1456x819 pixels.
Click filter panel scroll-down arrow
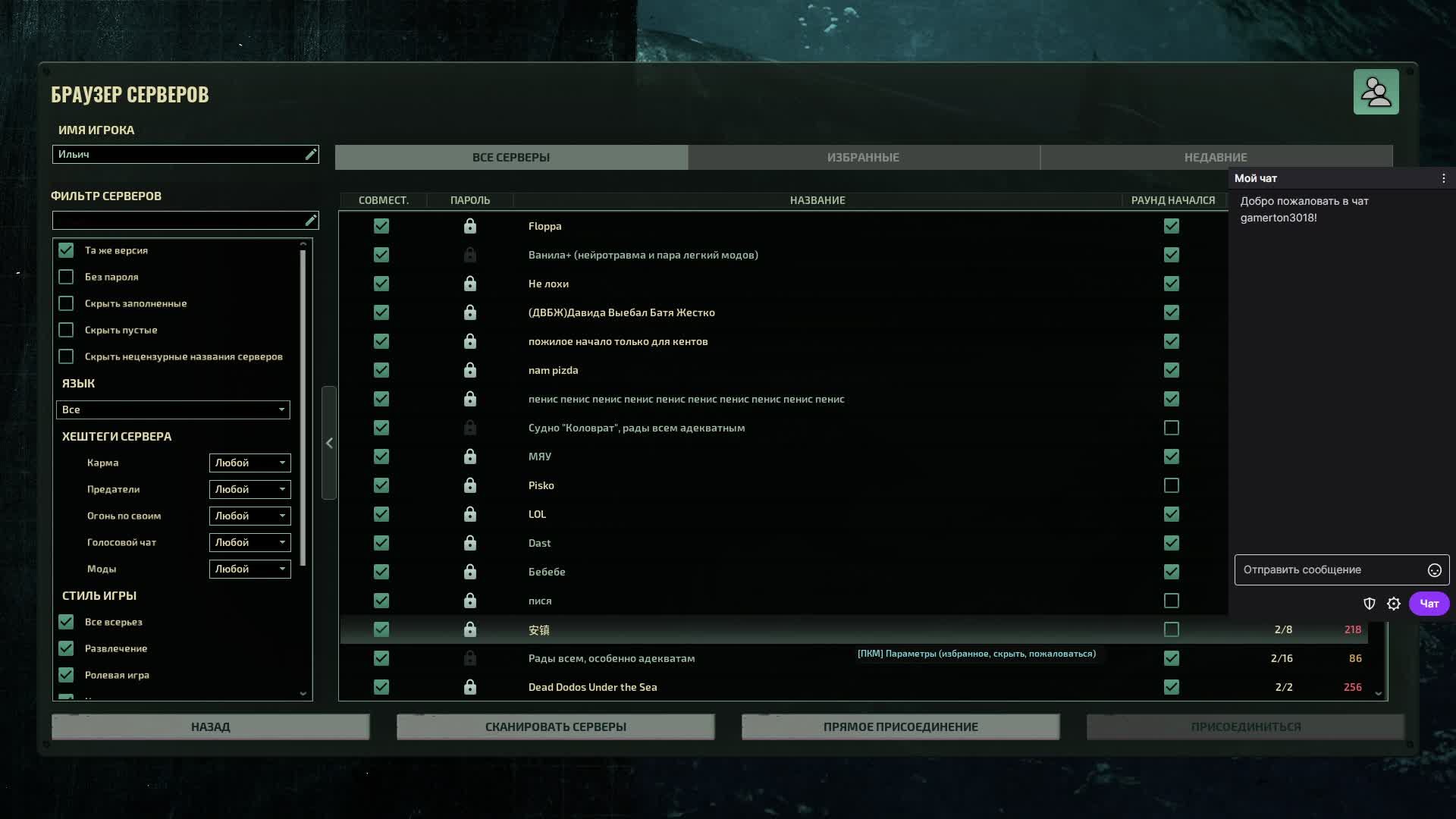click(303, 693)
